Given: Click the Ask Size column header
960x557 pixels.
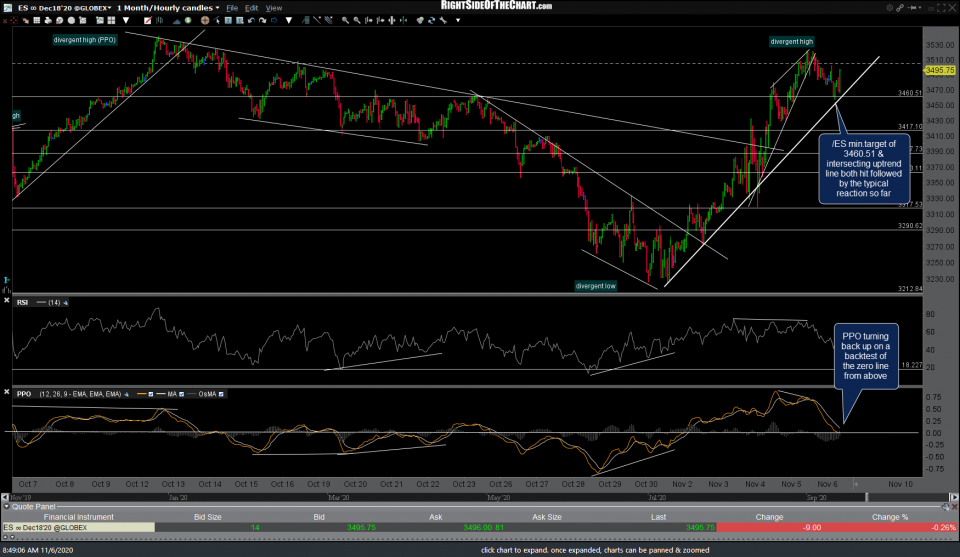Looking at the screenshot, I should pyautogui.click(x=547, y=517).
